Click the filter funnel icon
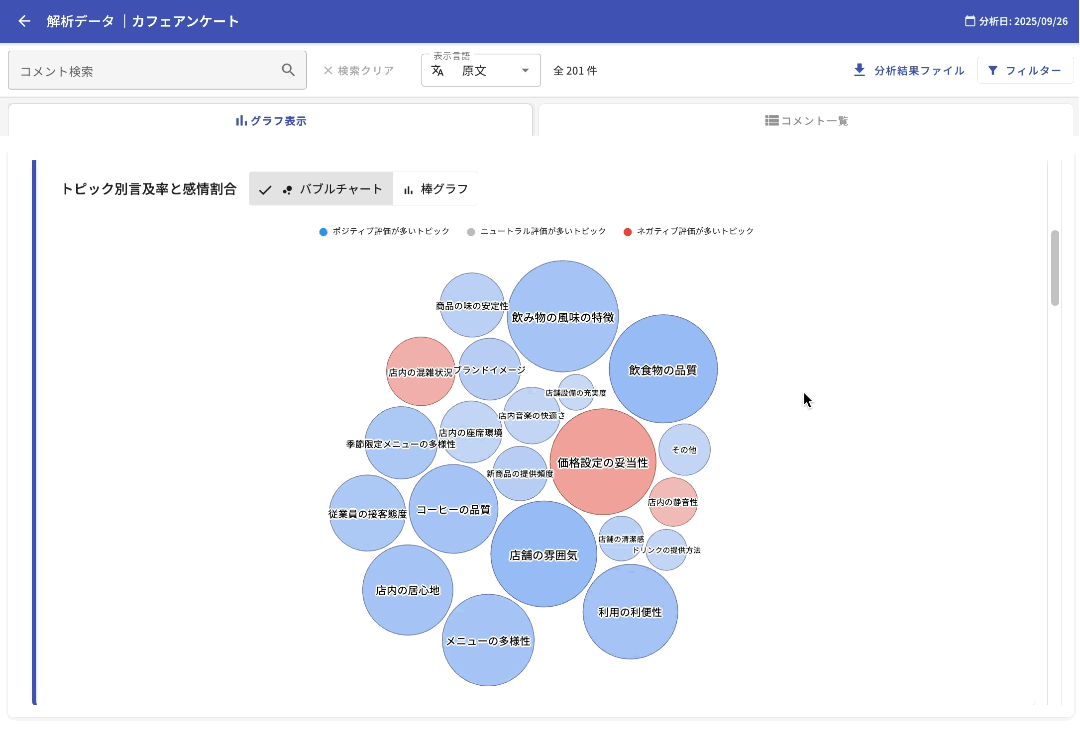1080x729 pixels. (x=993, y=70)
